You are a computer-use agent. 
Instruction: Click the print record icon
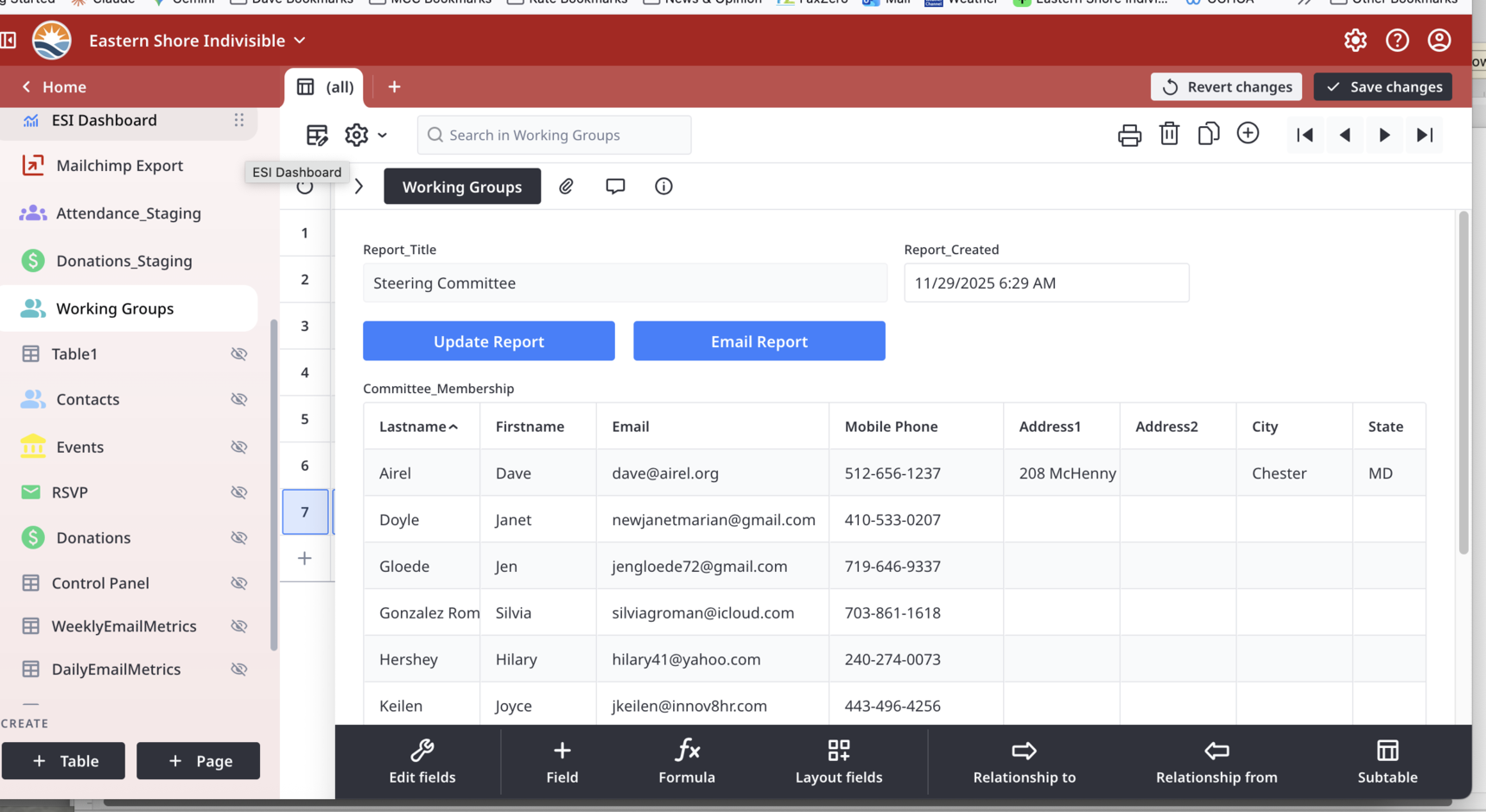tap(1129, 135)
